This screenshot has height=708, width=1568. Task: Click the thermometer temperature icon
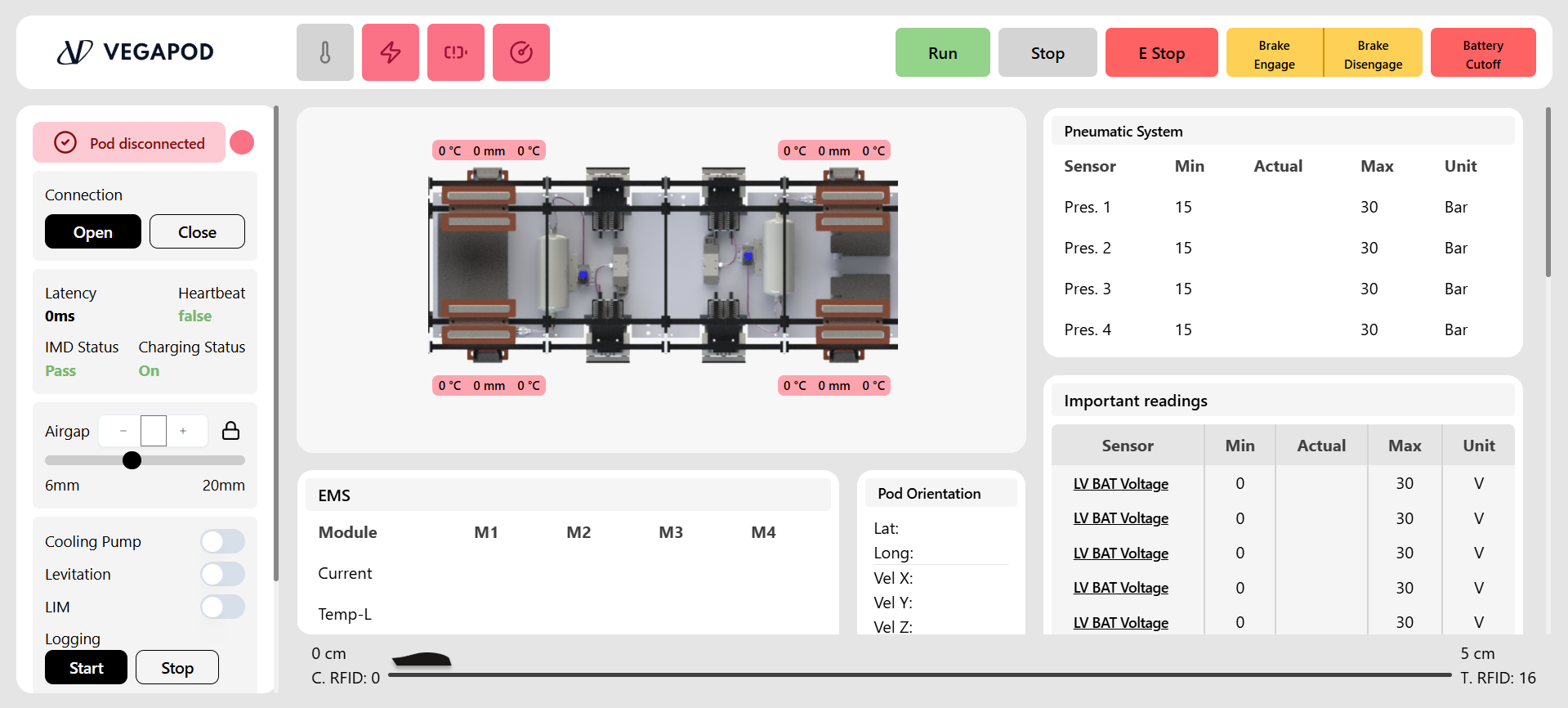point(324,52)
